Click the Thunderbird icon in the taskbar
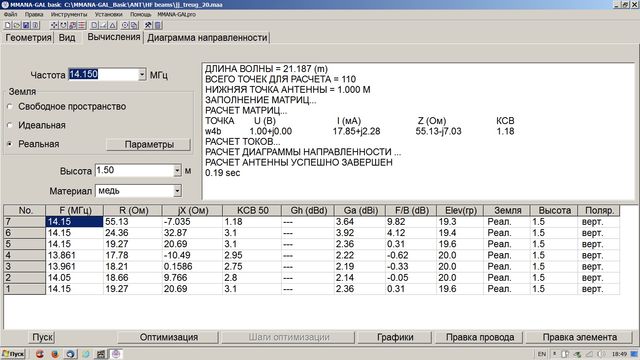Viewport: 640px width, 360px height. [71, 354]
